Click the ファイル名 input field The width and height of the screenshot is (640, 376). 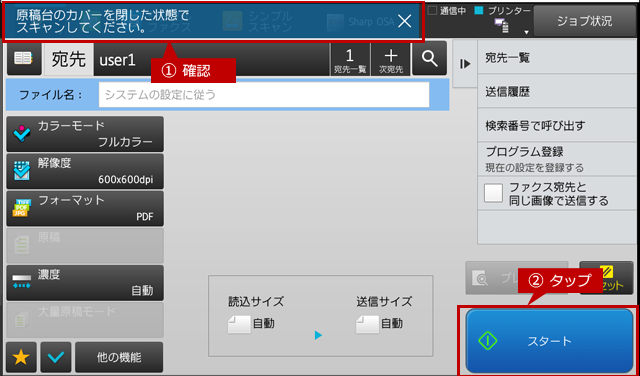point(264,95)
